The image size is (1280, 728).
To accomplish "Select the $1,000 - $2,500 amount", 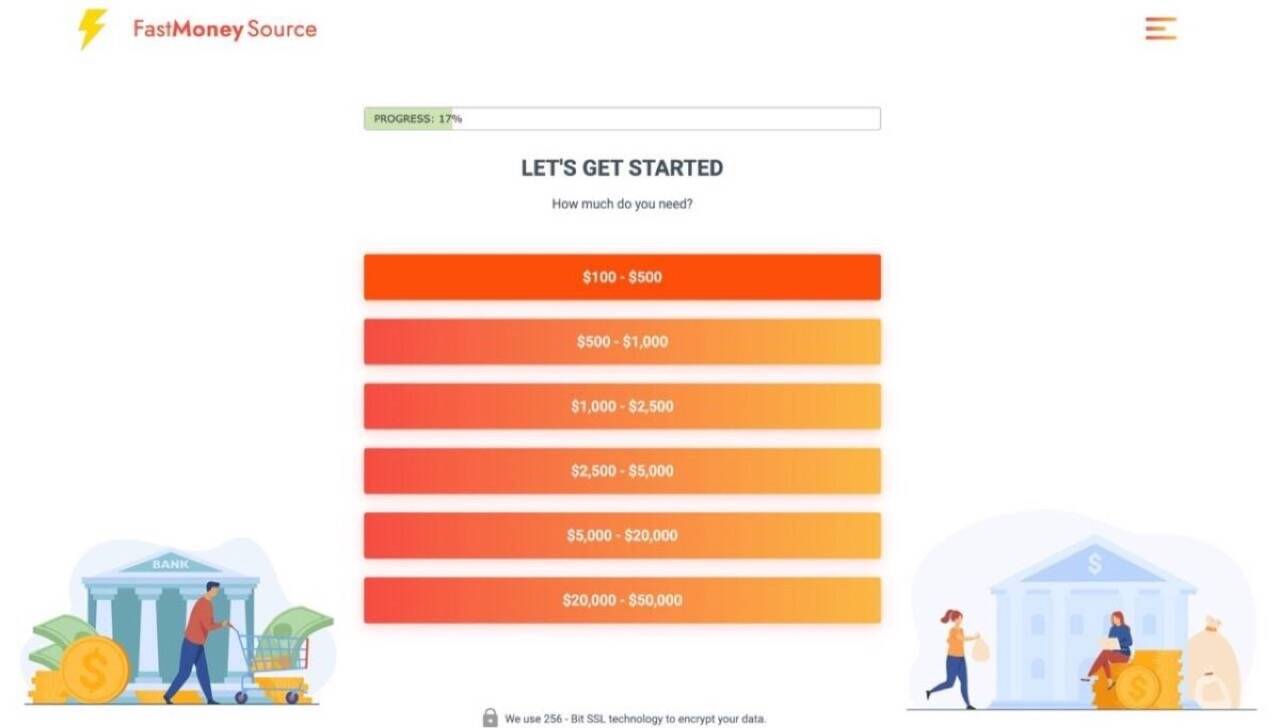I will 622,406.
